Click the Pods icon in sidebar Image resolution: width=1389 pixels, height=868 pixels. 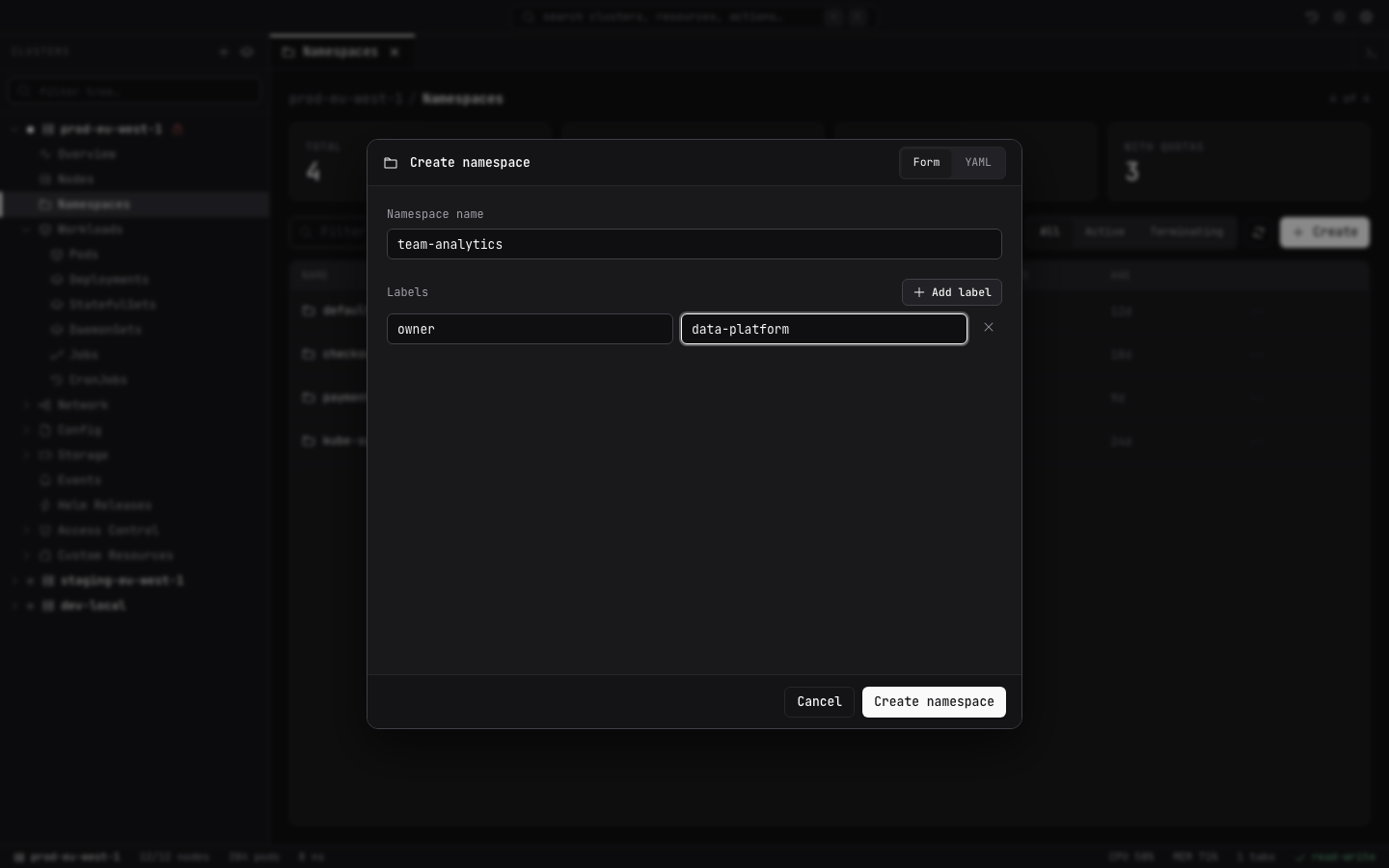click(x=56, y=255)
